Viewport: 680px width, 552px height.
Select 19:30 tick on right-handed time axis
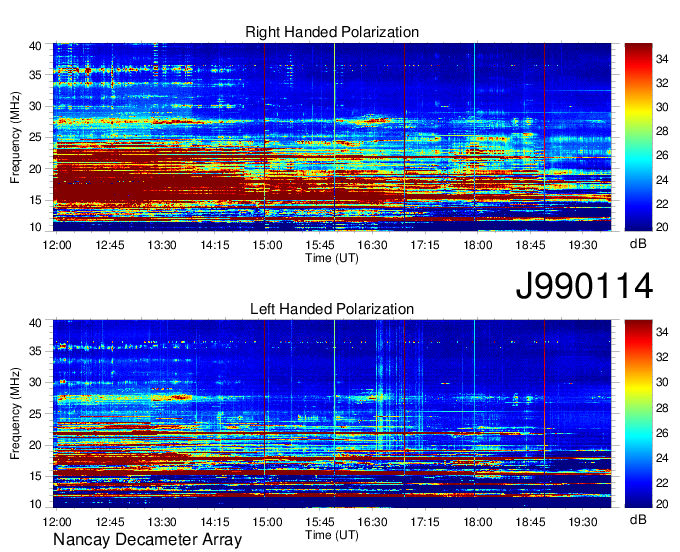click(x=583, y=245)
